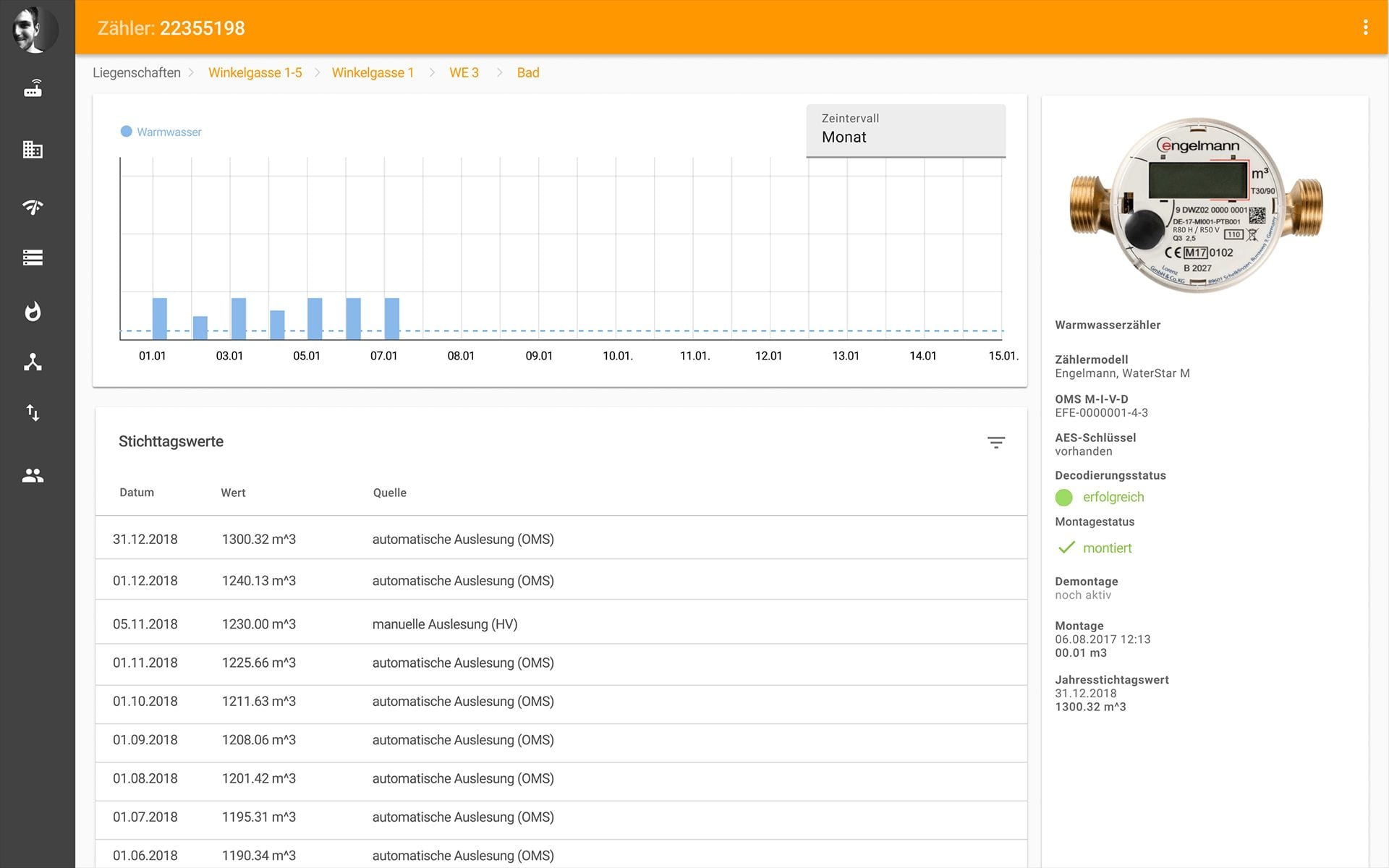Open the storage list sidebar icon
The image size is (1389, 868).
click(33, 258)
